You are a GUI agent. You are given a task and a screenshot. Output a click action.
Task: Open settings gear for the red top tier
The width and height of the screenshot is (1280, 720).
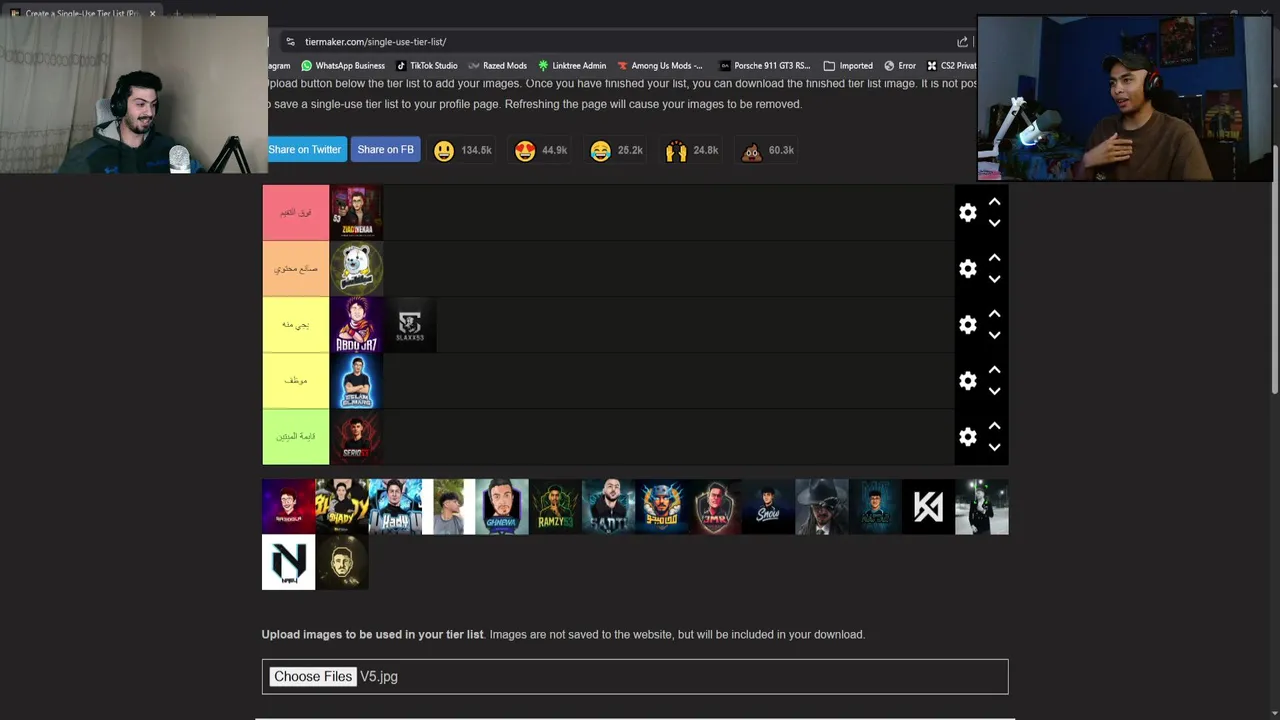coord(967,212)
